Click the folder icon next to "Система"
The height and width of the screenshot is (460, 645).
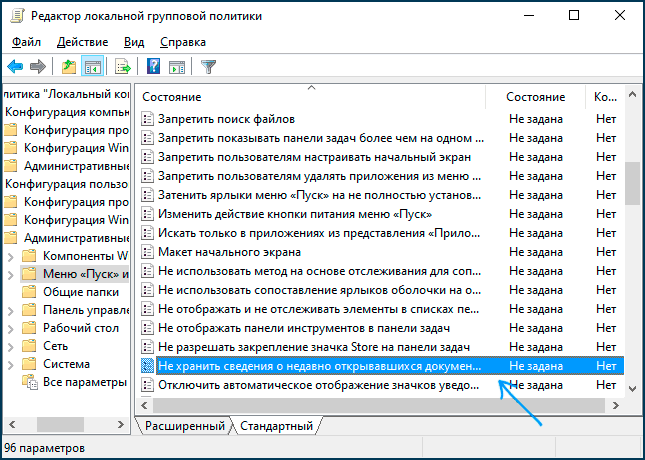29,364
